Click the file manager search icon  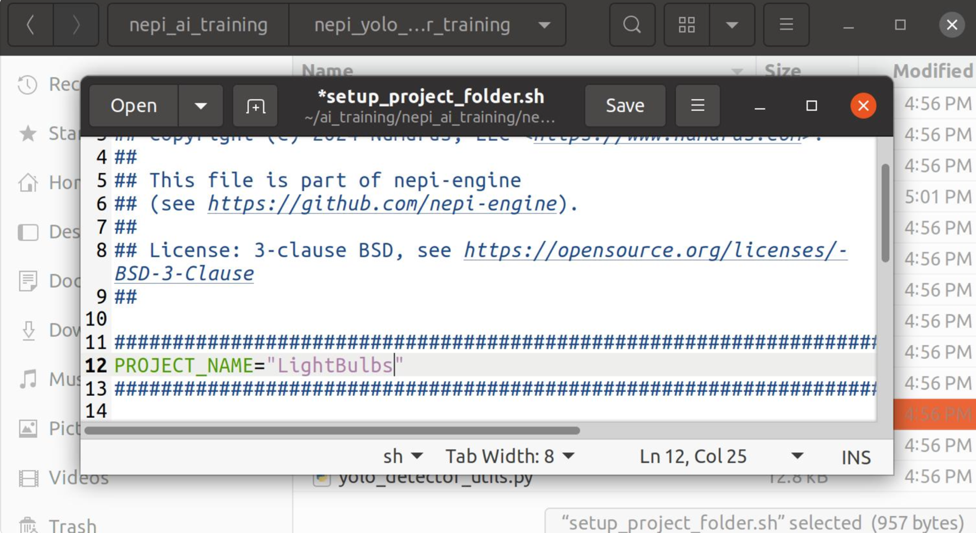click(x=632, y=25)
